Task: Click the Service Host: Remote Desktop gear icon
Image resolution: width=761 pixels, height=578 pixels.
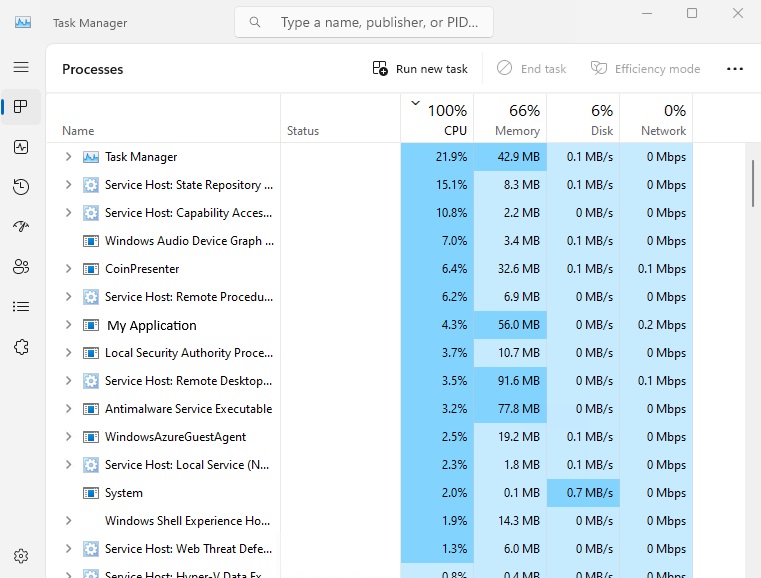Action: pos(91,381)
